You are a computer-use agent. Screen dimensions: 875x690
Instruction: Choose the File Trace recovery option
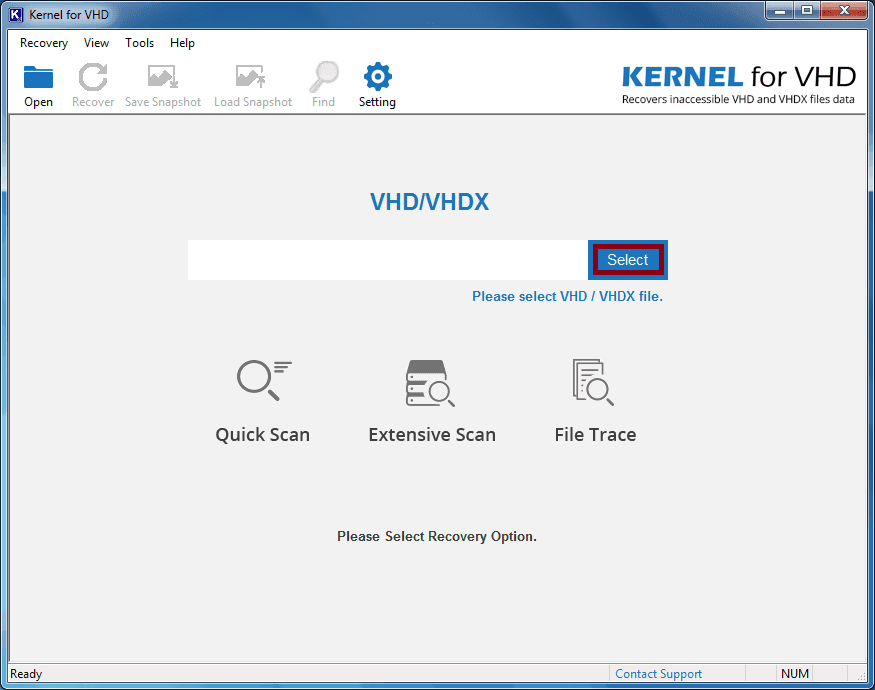[x=595, y=401]
